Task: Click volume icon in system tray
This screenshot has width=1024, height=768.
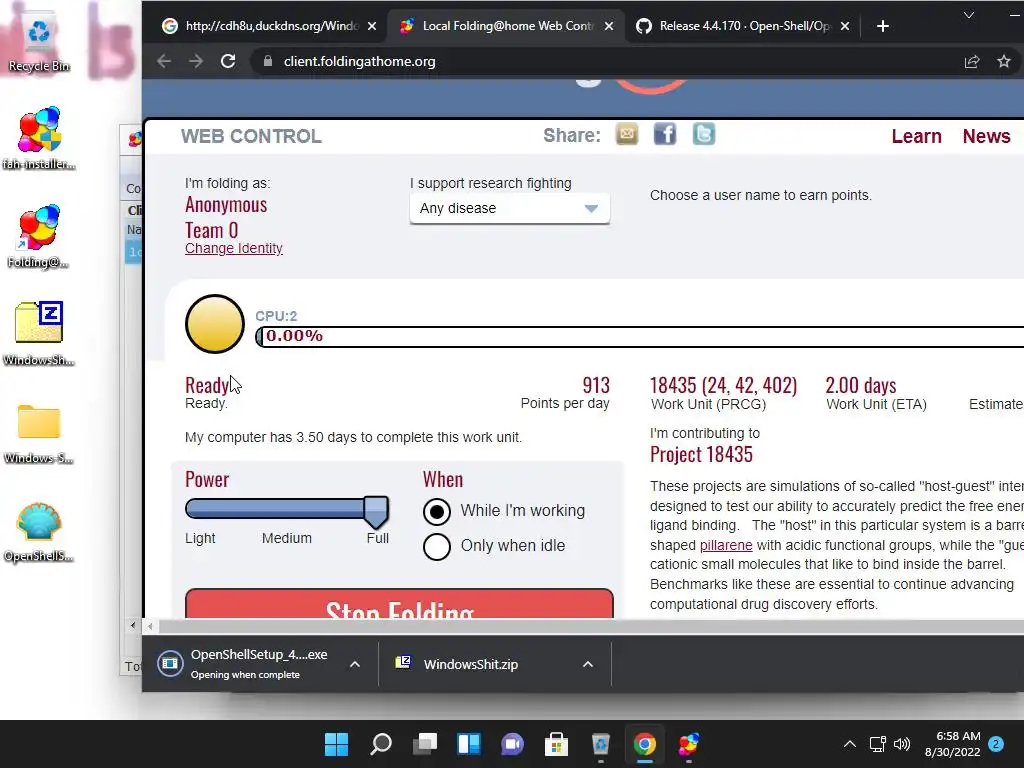Action: [902, 744]
